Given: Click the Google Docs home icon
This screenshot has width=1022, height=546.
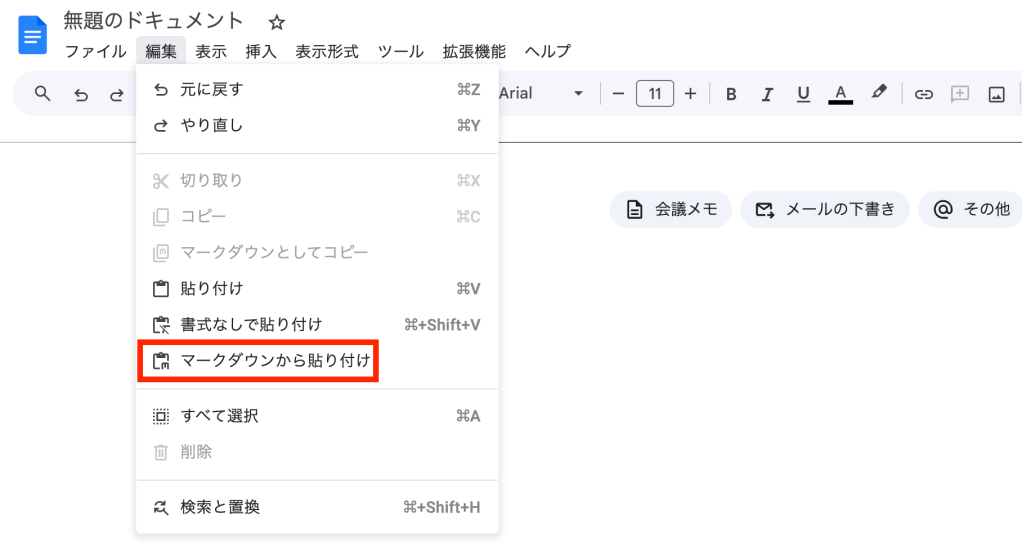Looking at the screenshot, I should click(x=33, y=35).
